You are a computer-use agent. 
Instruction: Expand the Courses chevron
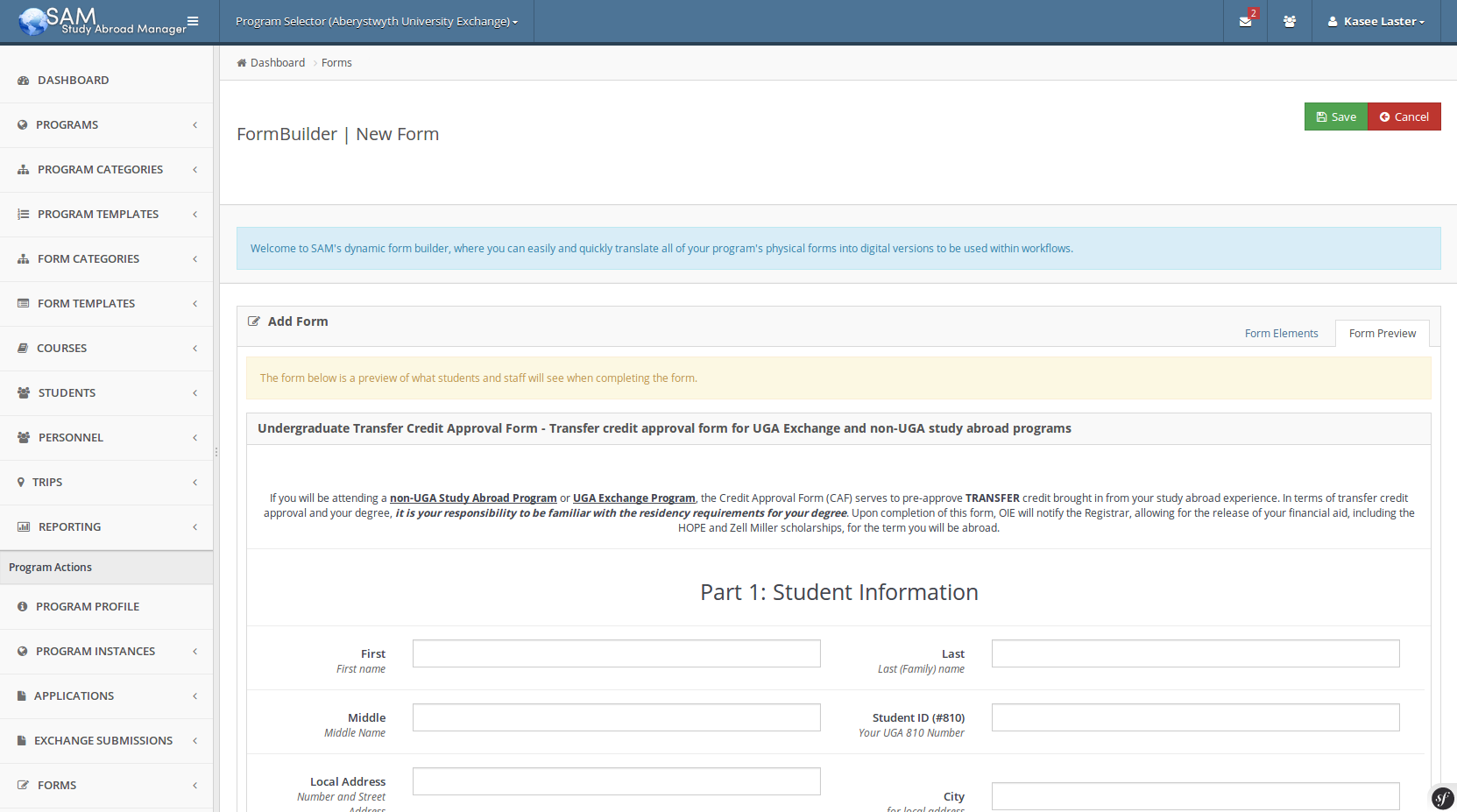pyautogui.click(x=195, y=349)
